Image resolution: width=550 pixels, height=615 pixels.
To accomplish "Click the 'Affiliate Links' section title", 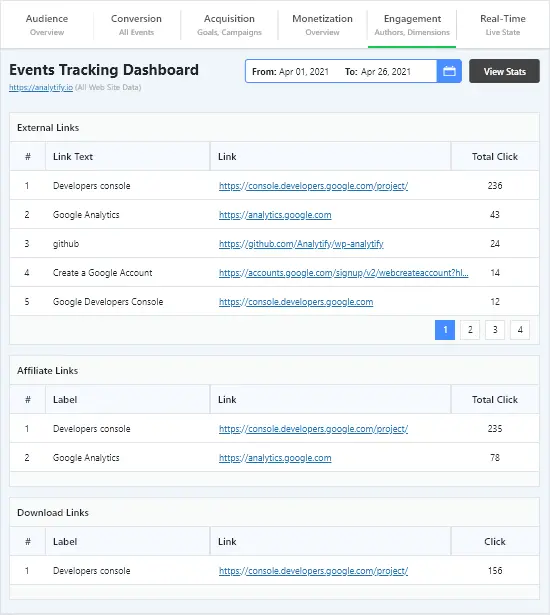I will pos(47,371).
